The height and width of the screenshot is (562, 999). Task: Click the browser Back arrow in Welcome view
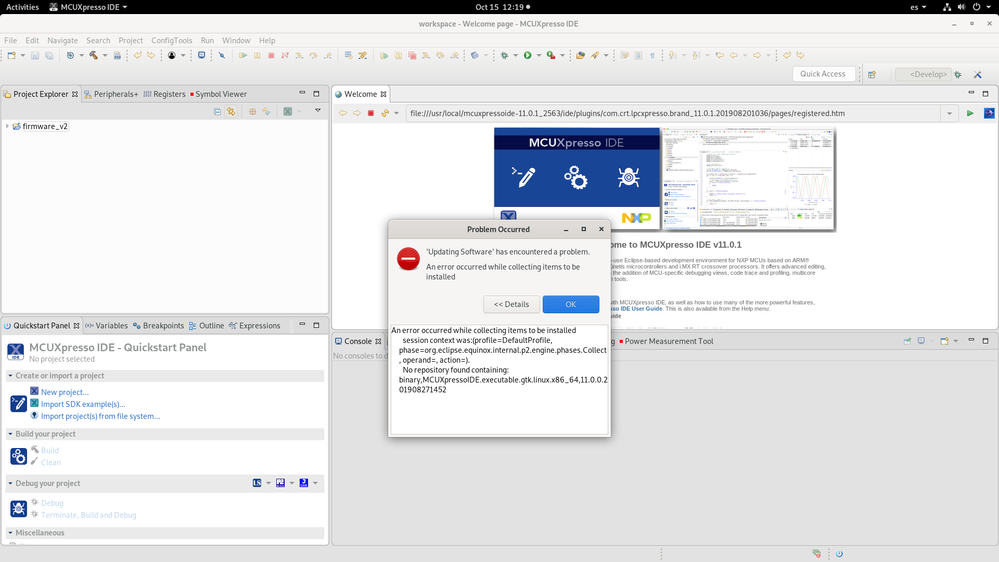coord(343,113)
